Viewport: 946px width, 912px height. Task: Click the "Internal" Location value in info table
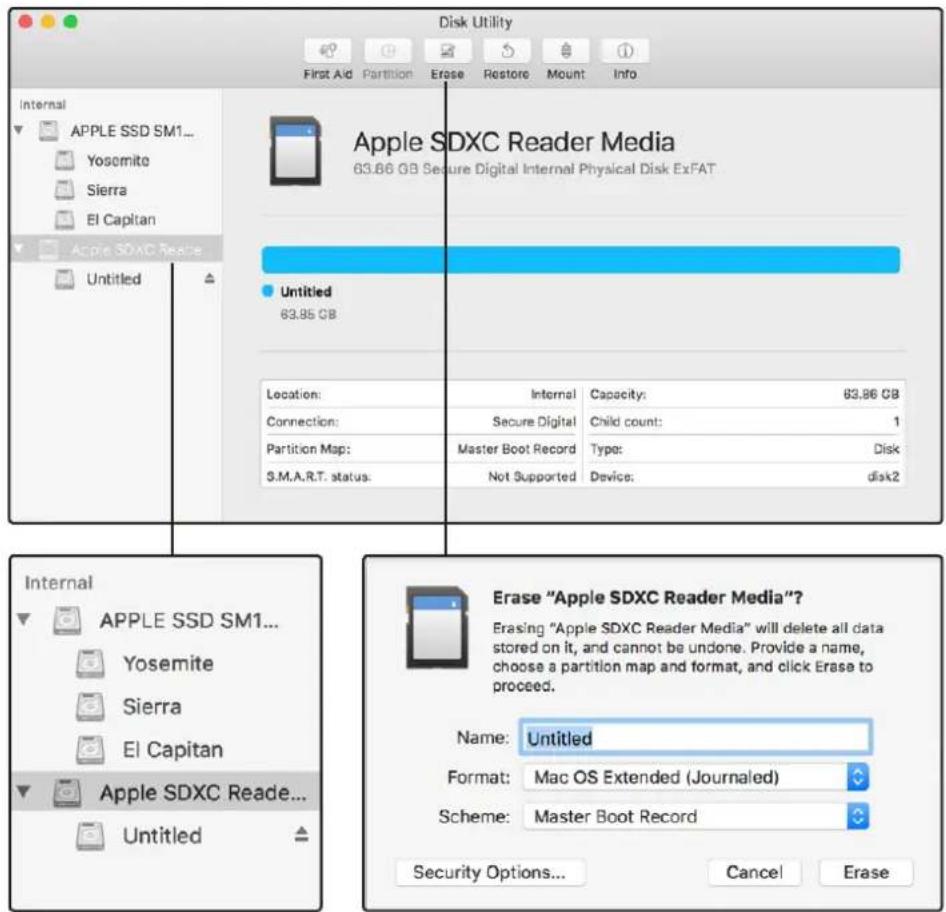(x=553, y=394)
